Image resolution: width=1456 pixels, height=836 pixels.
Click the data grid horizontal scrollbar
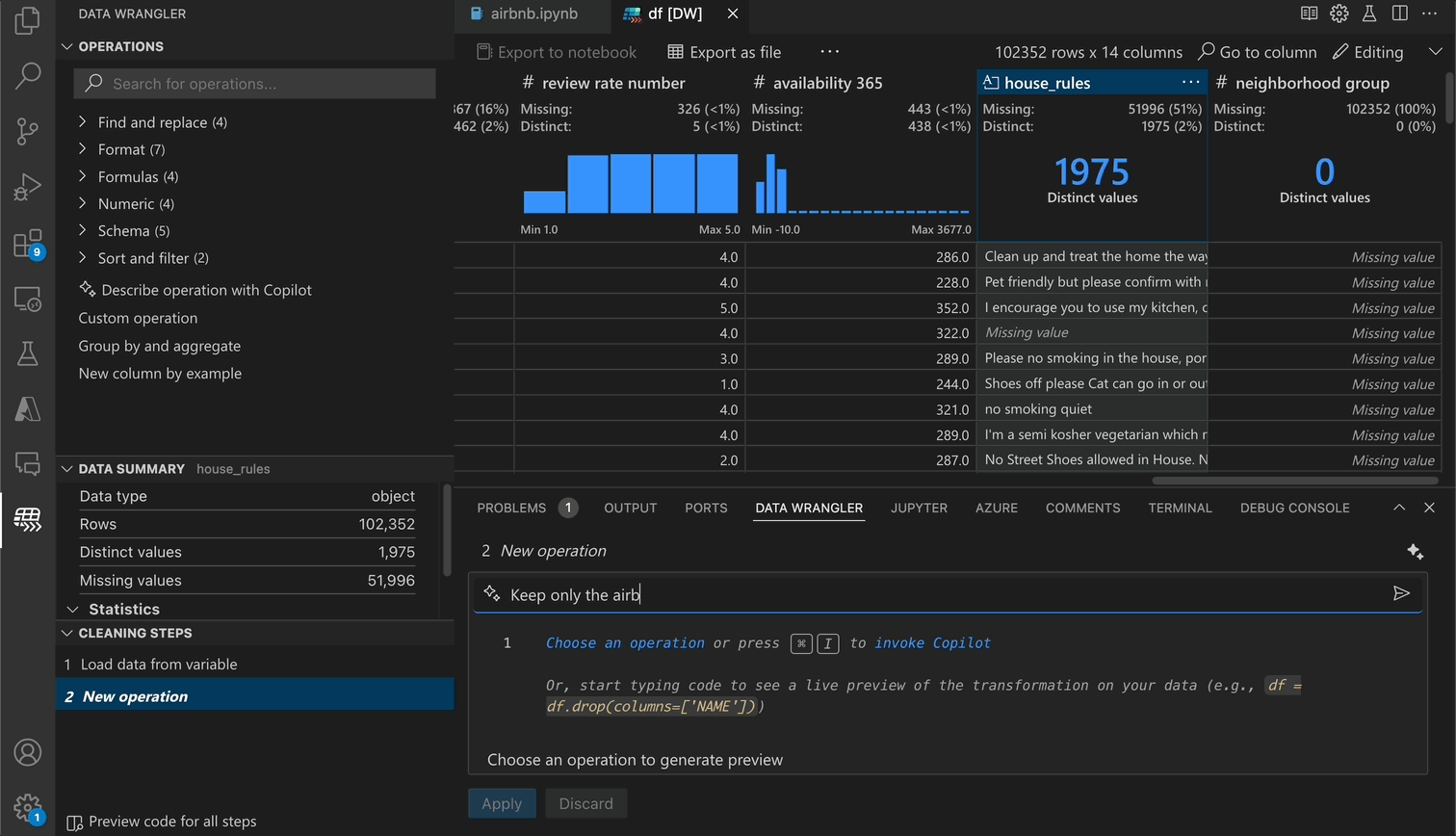pos(1294,480)
